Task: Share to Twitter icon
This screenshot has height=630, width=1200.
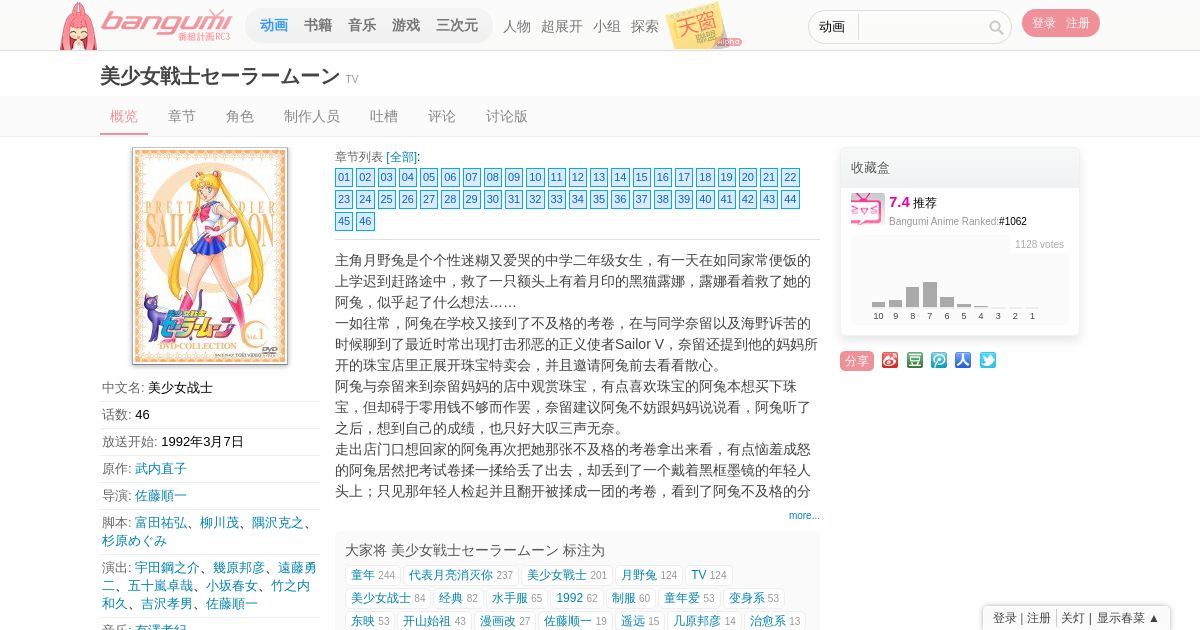Action: point(988,360)
